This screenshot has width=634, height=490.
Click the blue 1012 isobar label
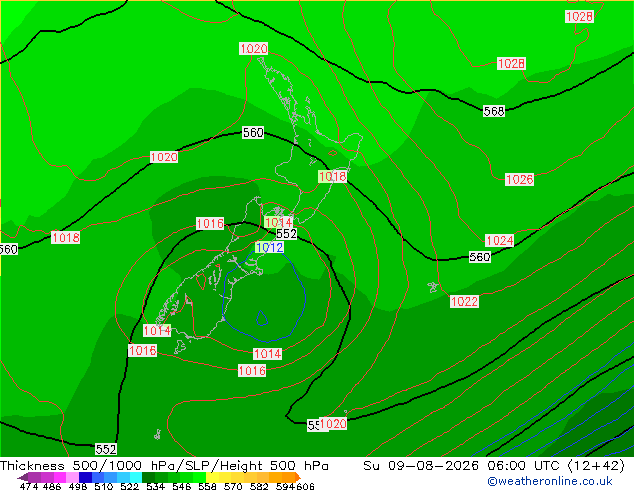(x=269, y=247)
